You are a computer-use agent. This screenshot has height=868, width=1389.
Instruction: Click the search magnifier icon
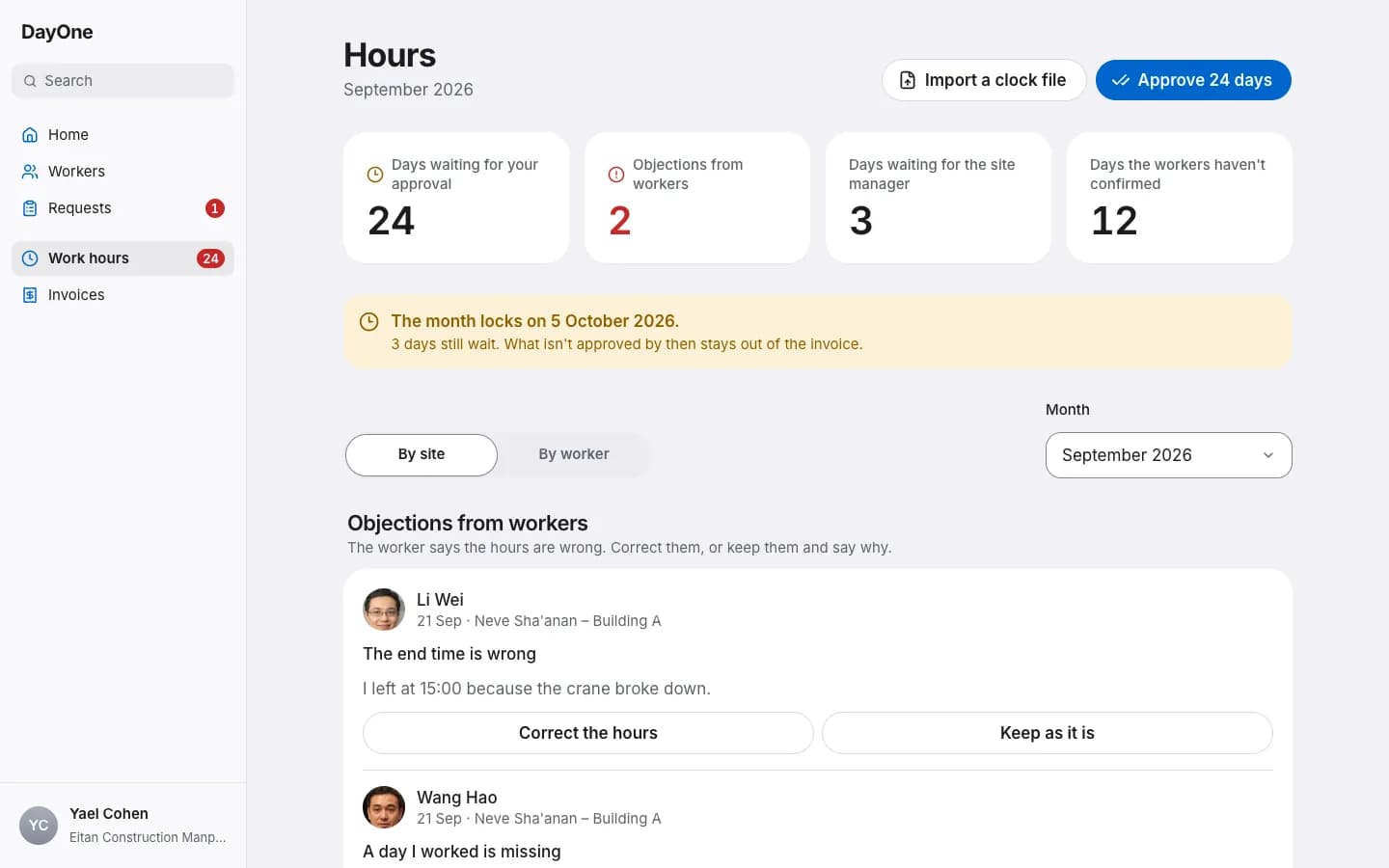tap(30, 81)
